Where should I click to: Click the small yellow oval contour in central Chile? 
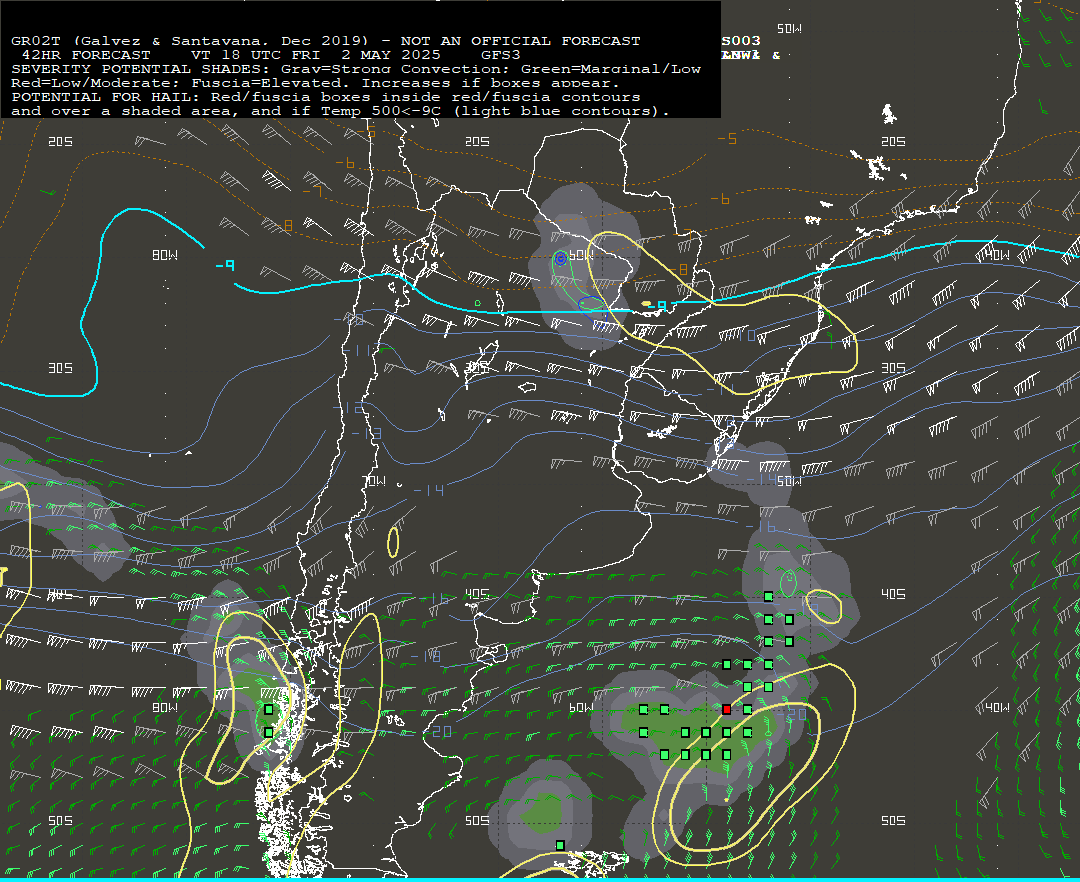coord(393,542)
